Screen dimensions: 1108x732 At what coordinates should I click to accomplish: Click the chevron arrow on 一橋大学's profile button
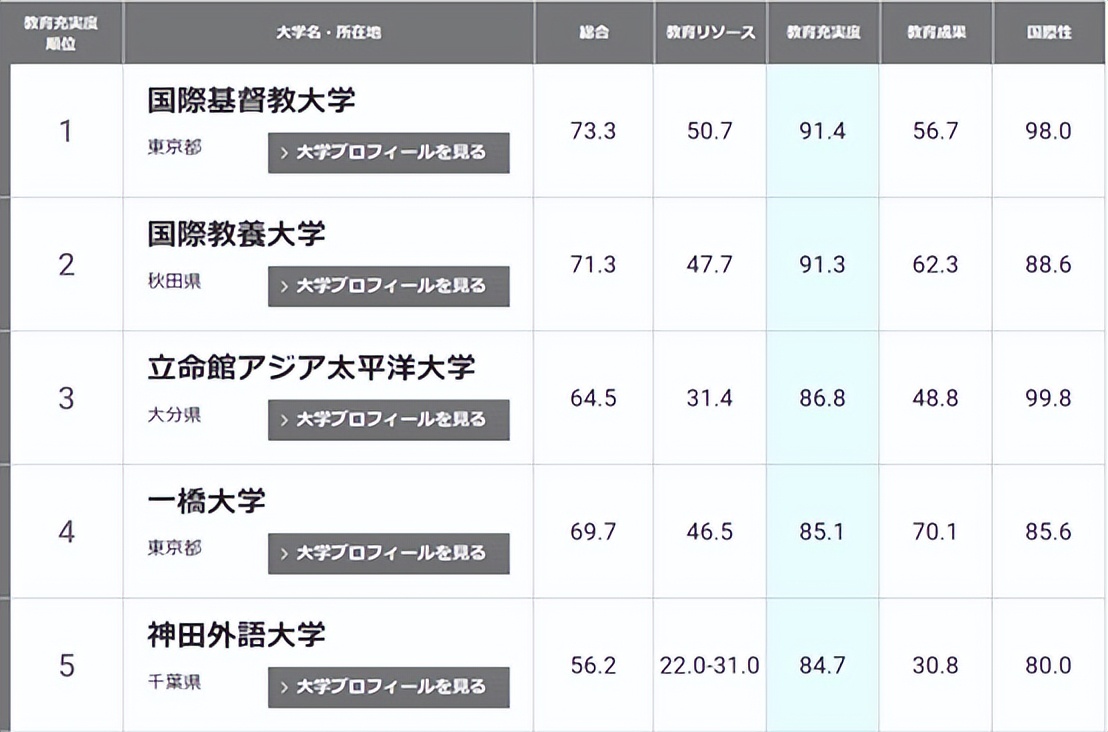(x=285, y=553)
